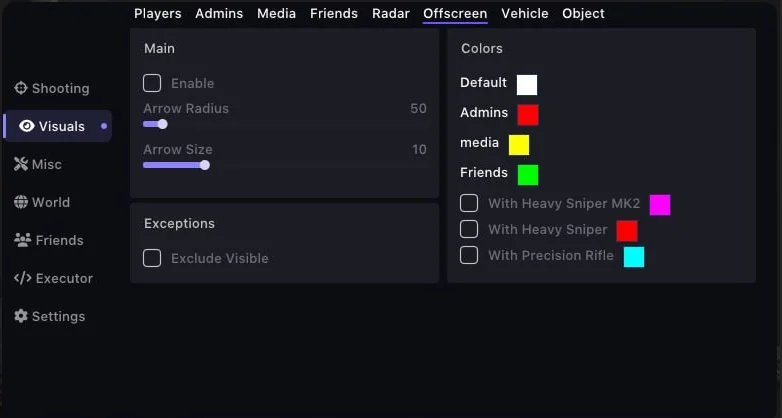This screenshot has width=782, height=418.
Task: Click the Shooting crosshair icon in sidebar
Action: pos(21,88)
